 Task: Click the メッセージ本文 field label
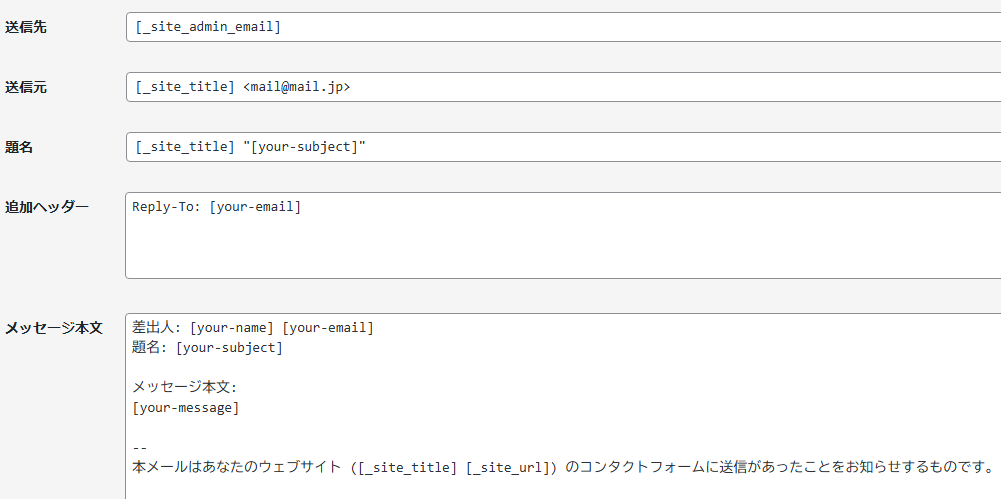[x=54, y=327]
